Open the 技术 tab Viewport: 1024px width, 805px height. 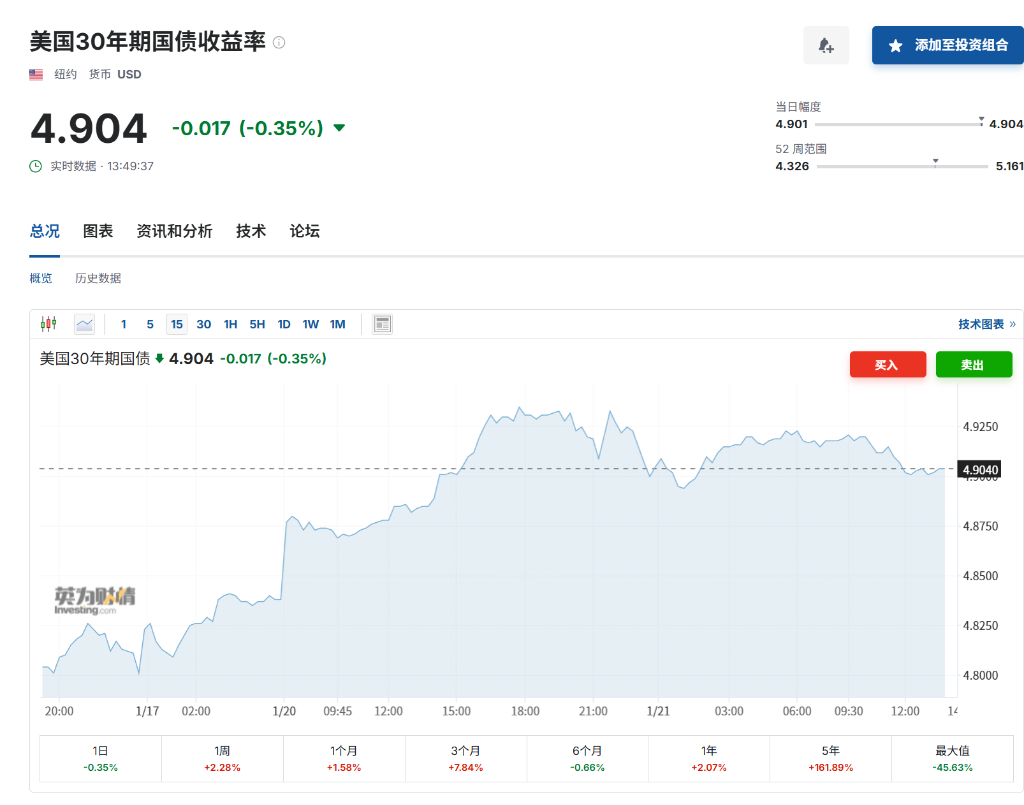pyautogui.click(x=251, y=231)
